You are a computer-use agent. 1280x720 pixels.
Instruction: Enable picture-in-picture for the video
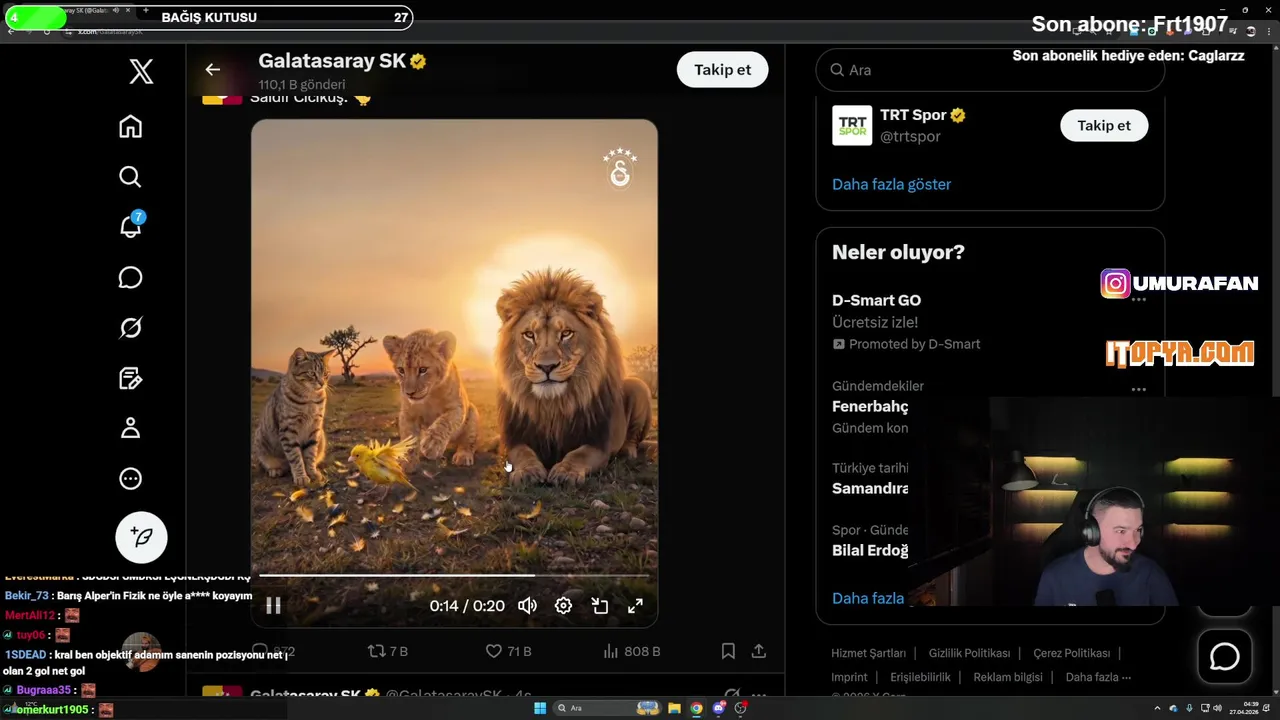pyautogui.click(x=599, y=605)
